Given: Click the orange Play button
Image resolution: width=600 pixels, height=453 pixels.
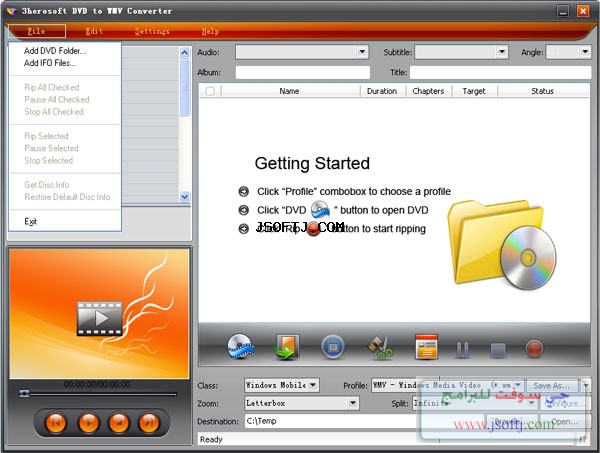Looking at the screenshot, I should [88, 423].
